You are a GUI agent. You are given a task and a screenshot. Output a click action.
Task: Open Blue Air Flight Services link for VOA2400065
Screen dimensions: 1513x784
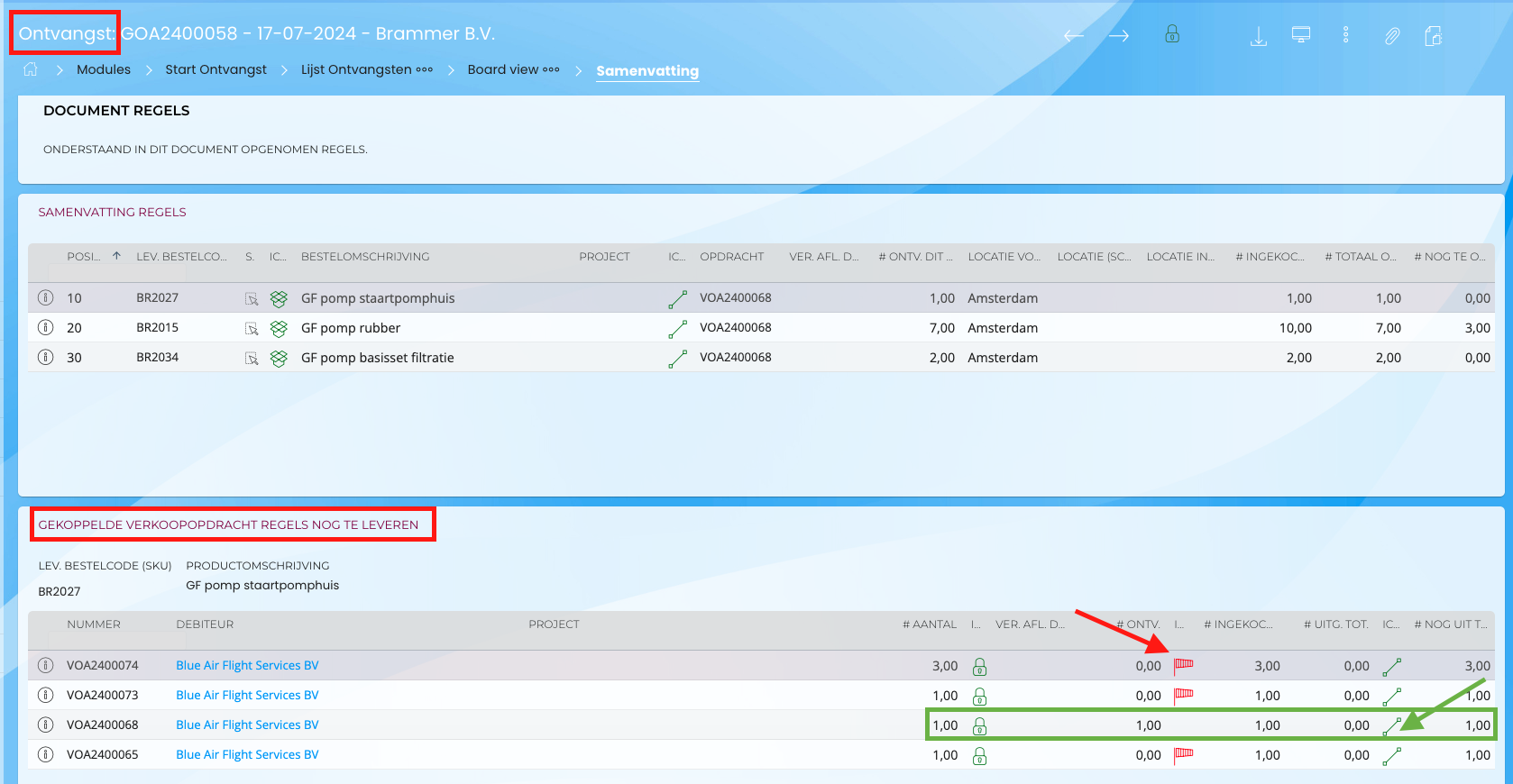click(247, 754)
